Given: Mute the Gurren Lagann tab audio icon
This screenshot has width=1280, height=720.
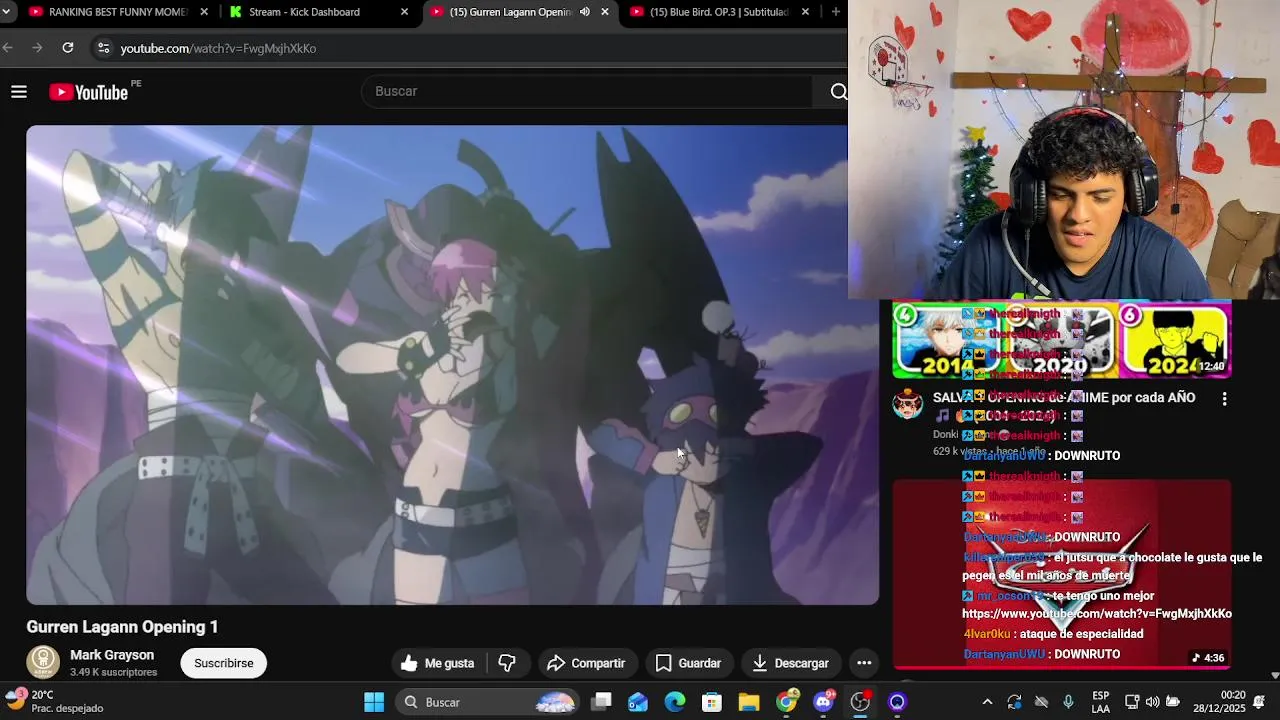Looking at the screenshot, I should 585,12.
